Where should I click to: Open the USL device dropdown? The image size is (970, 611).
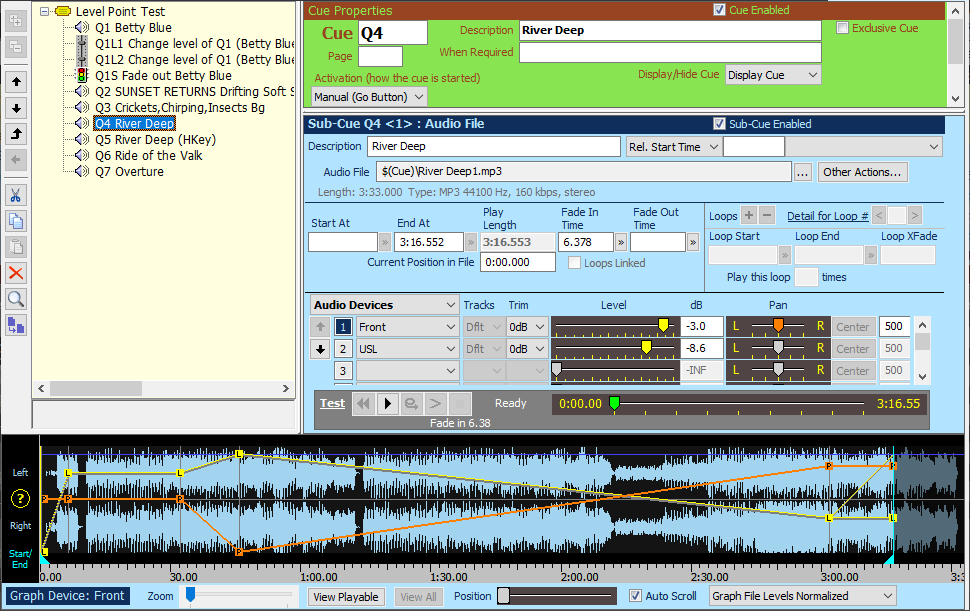pos(407,349)
